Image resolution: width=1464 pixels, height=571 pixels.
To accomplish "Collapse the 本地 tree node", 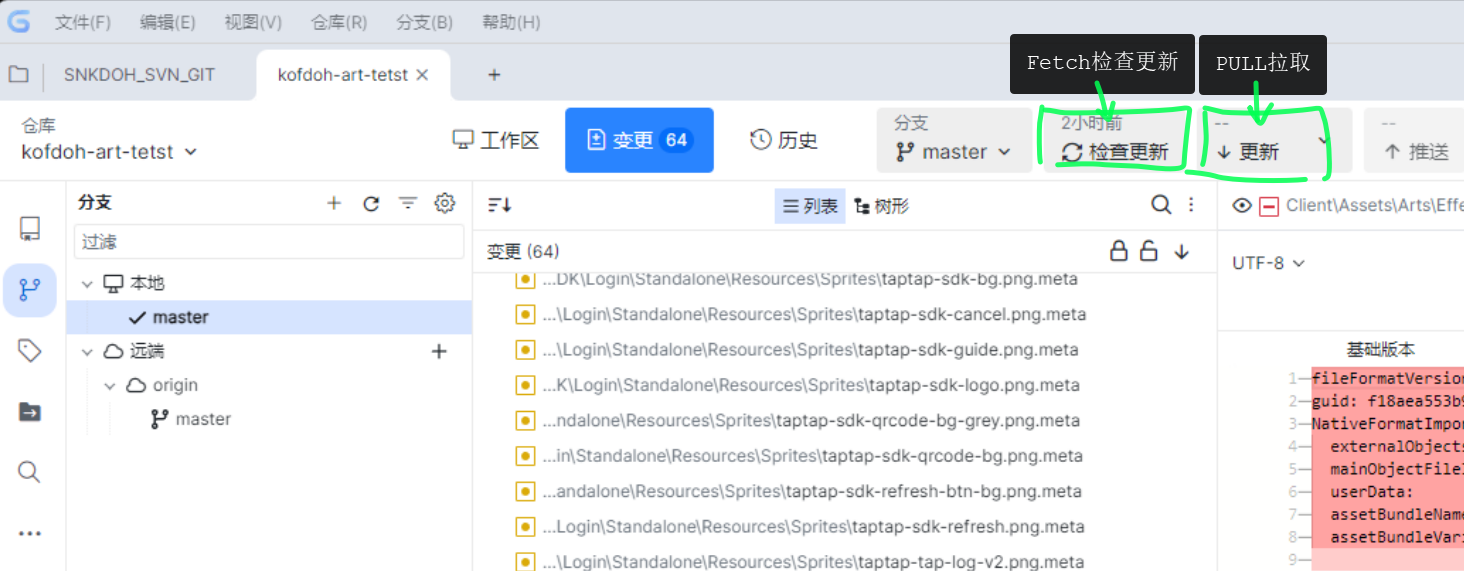I will point(86,284).
